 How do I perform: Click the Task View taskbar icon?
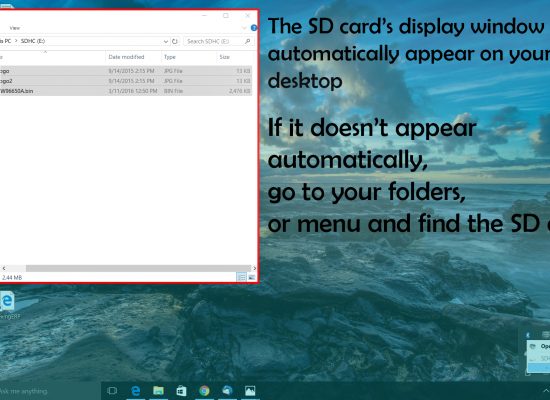112,391
